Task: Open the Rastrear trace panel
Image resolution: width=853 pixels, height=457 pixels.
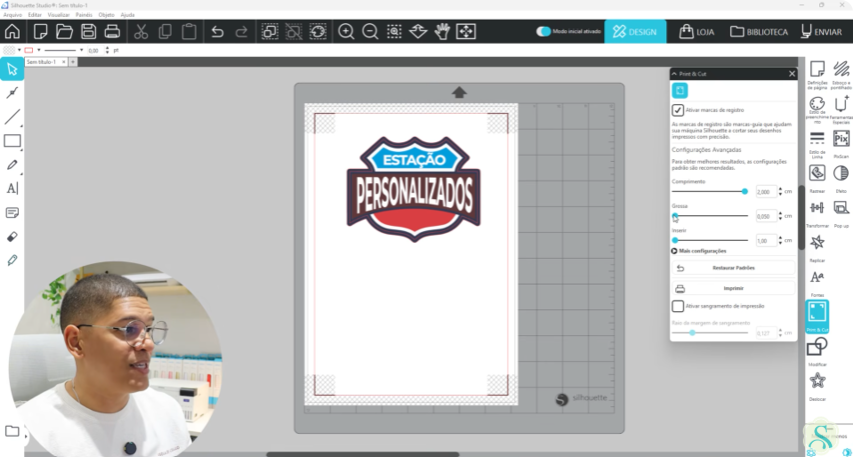Action: coord(817,178)
